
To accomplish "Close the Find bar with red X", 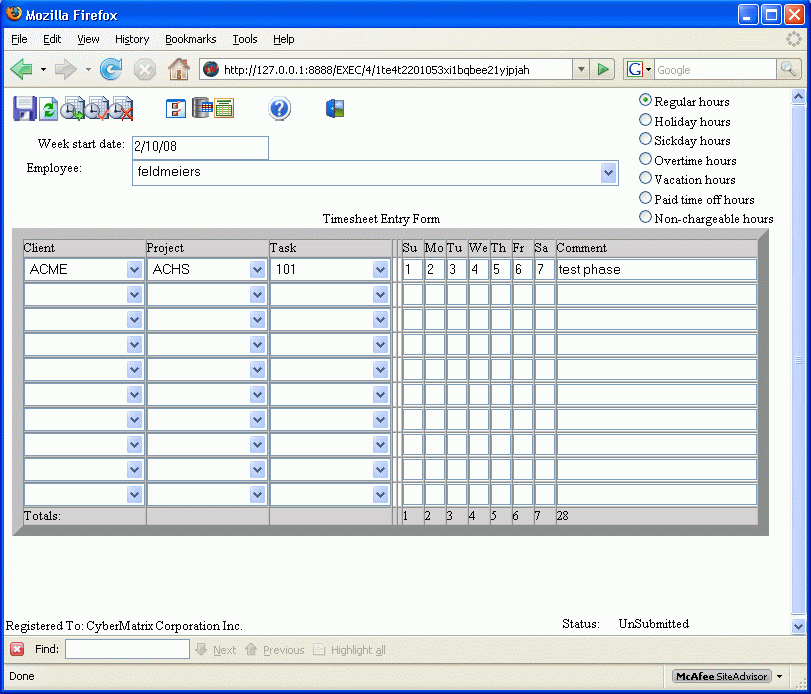I will click(17, 649).
